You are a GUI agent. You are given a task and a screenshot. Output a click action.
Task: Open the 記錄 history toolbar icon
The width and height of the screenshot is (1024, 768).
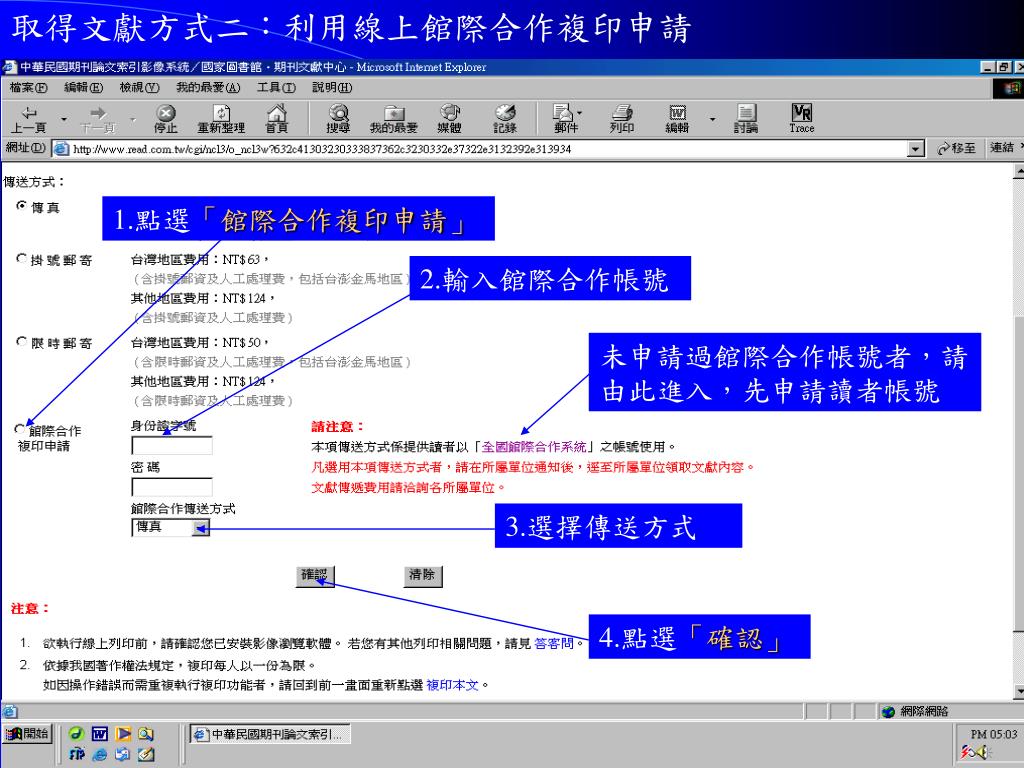tap(505, 119)
